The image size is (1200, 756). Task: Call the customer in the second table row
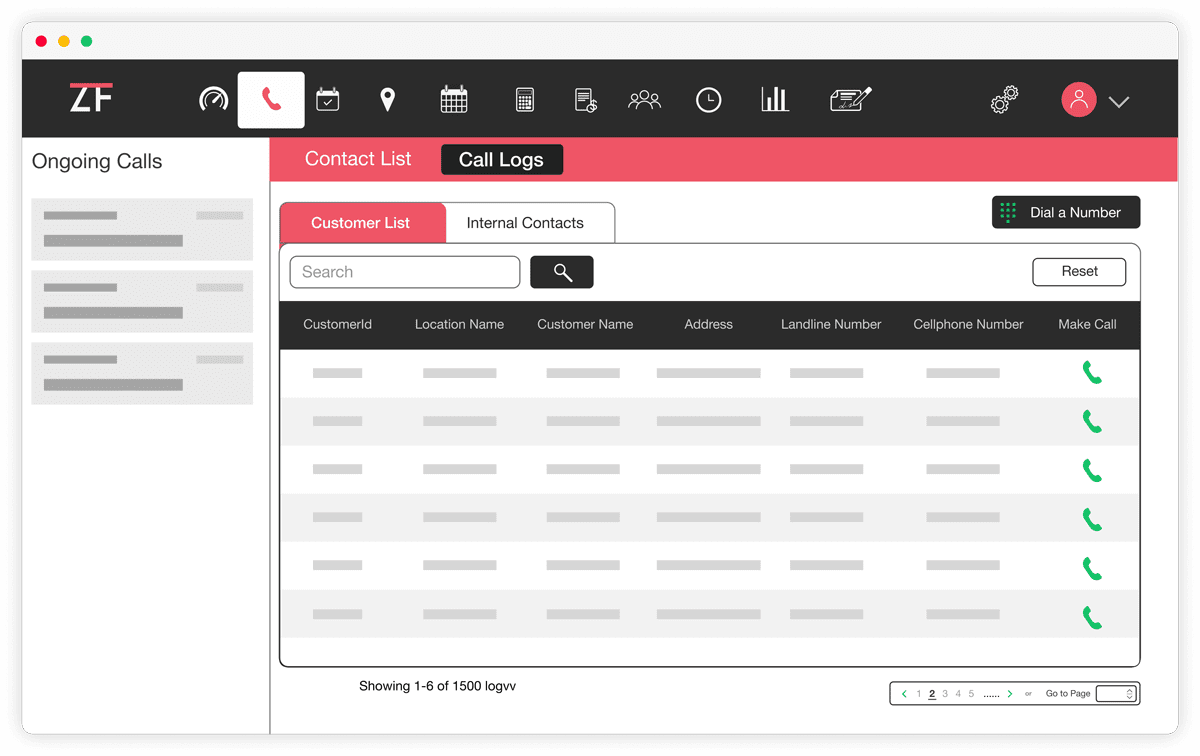[x=1092, y=422]
